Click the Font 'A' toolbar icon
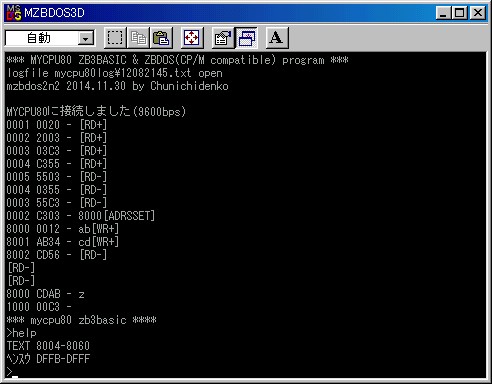Image resolution: width=492 pixels, height=384 pixels. [277, 38]
